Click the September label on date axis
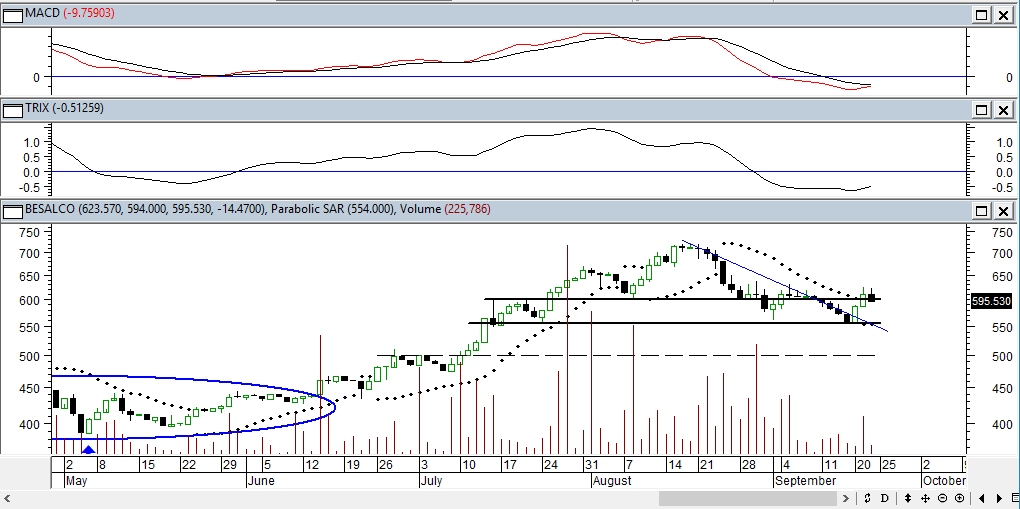Image resolution: width=1020 pixels, height=509 pixels. [x=805, y=481]
